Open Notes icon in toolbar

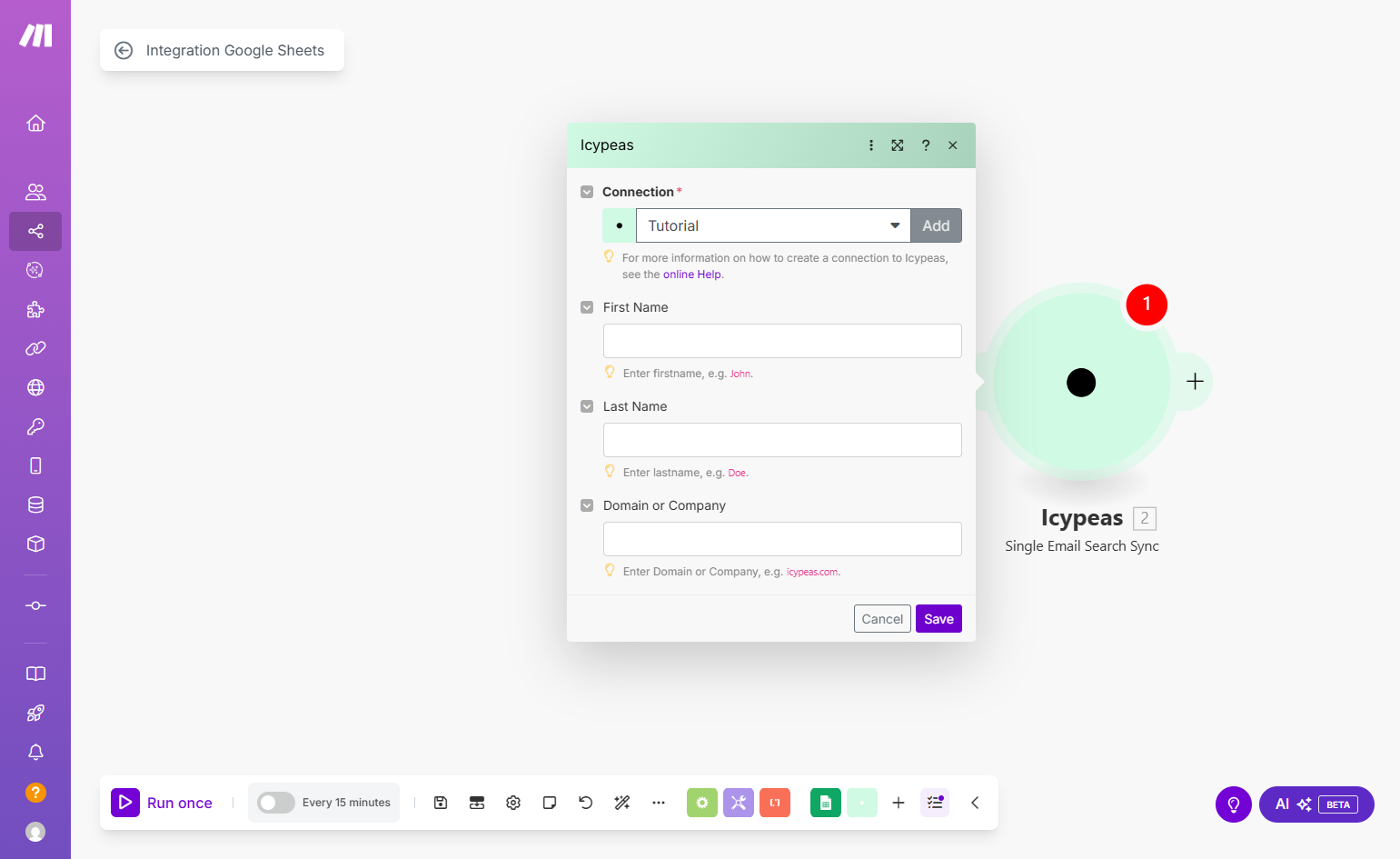[550, 803]
